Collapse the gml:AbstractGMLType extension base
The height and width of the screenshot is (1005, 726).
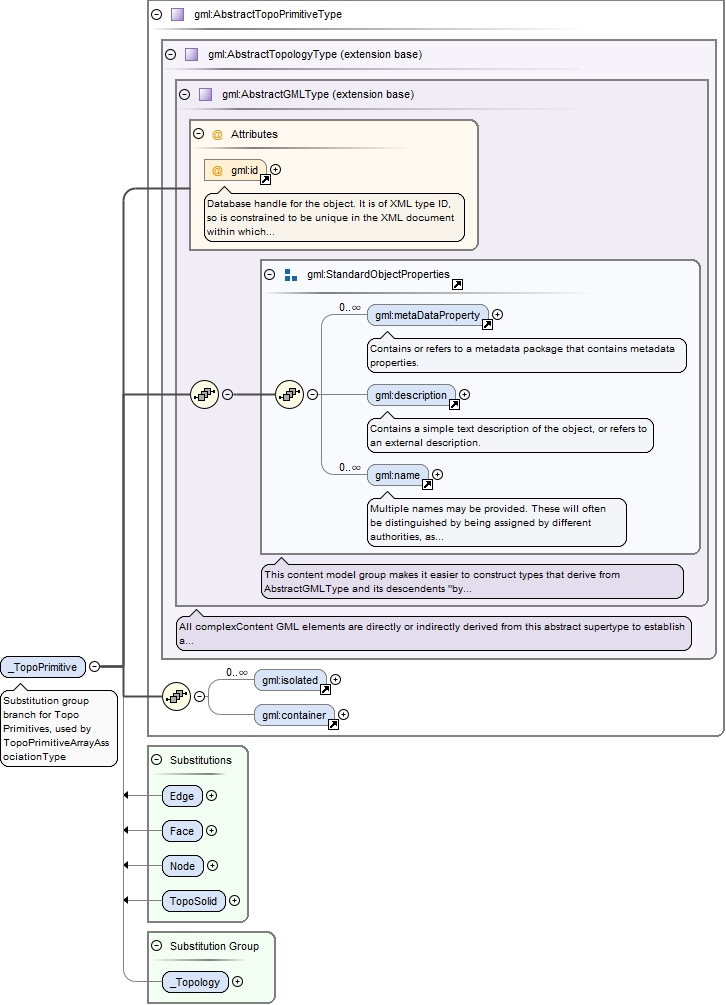click(185, 94)
